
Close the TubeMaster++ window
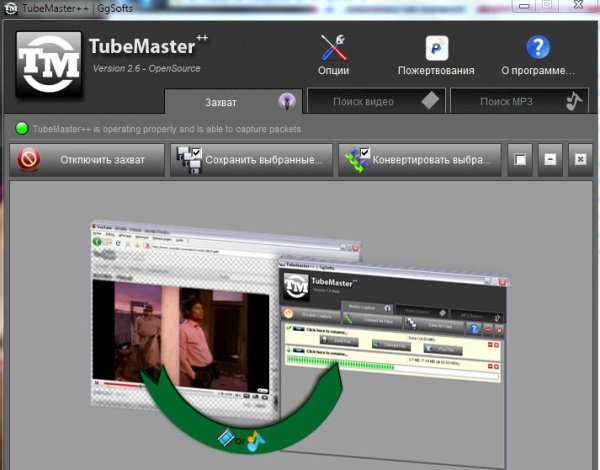(579, 5)
